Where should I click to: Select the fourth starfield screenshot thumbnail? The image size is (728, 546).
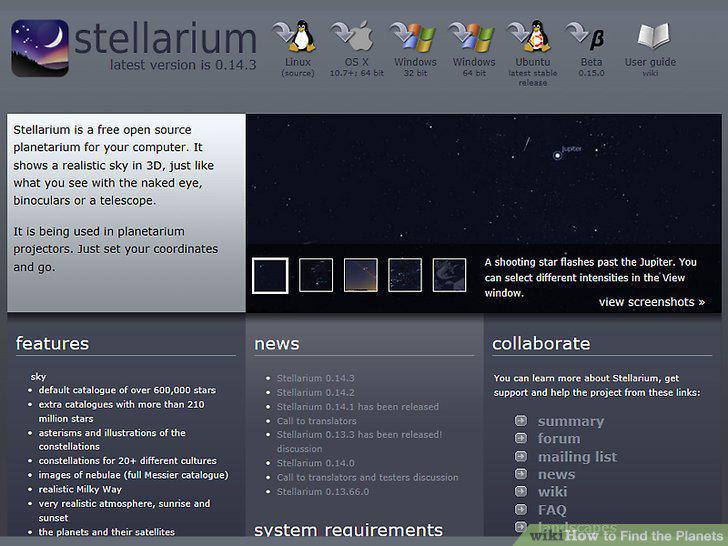click(405, 275)
